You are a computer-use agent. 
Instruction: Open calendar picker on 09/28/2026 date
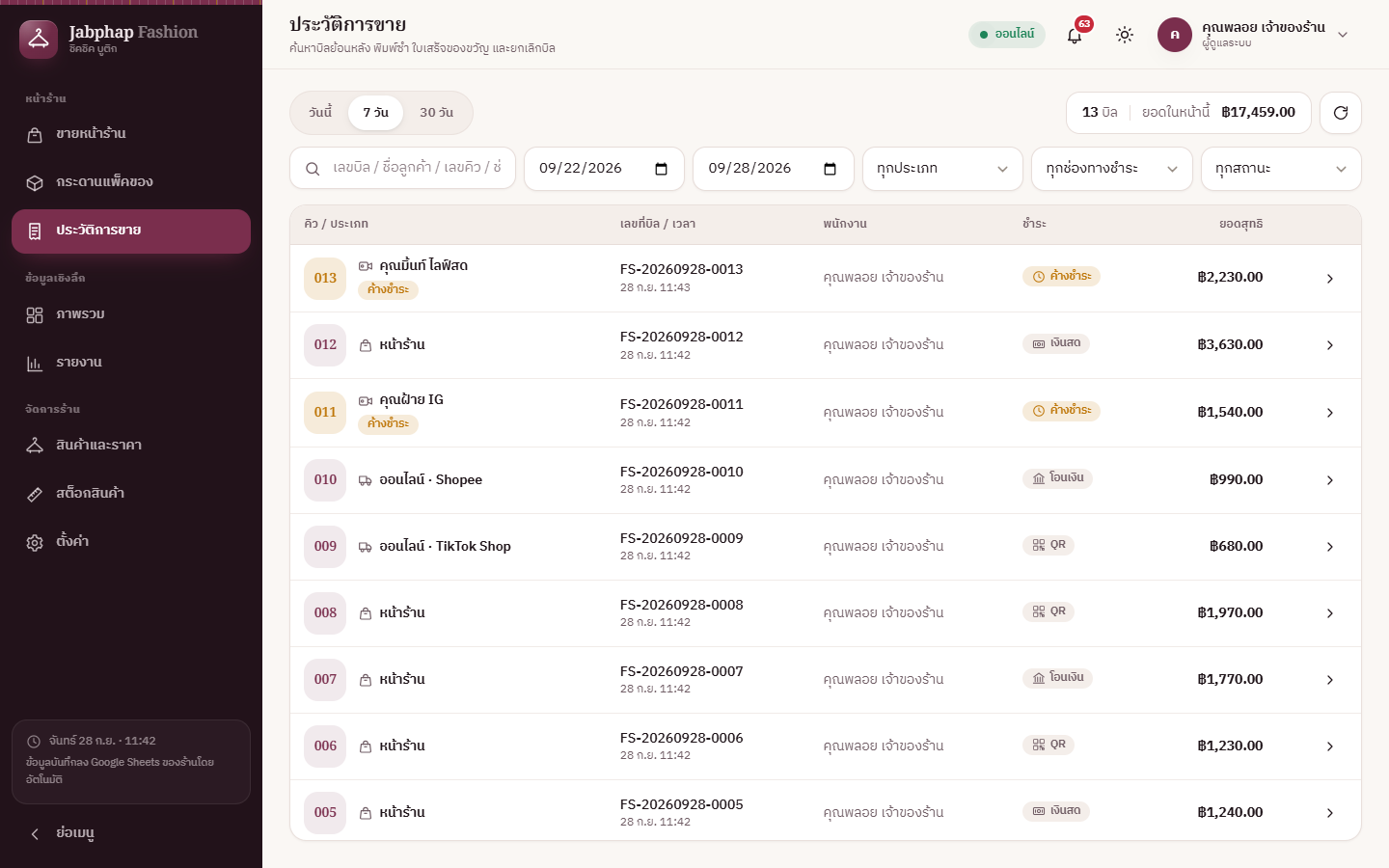[830, 169]
